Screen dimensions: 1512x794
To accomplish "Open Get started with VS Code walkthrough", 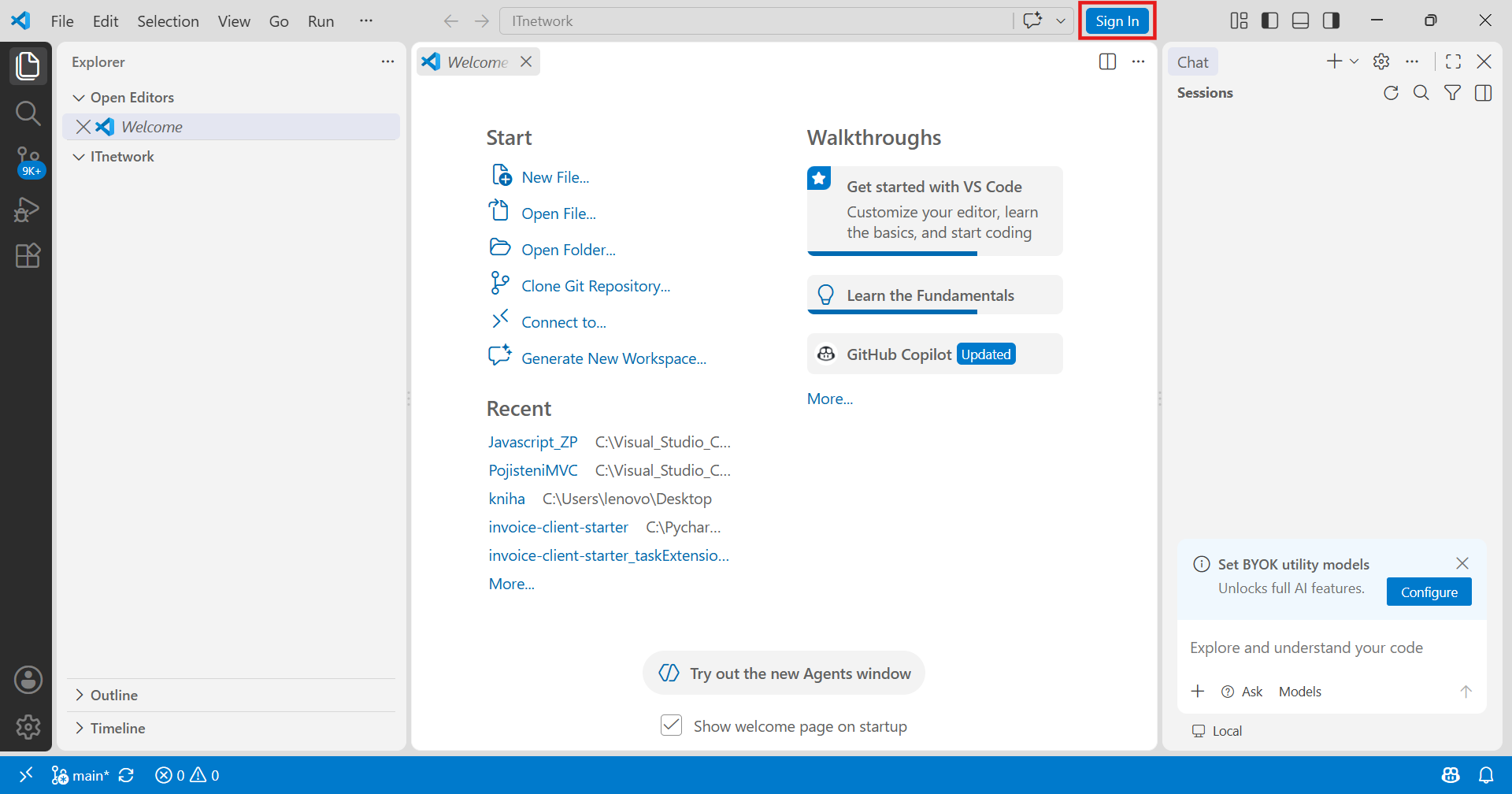I will (935, 210).
